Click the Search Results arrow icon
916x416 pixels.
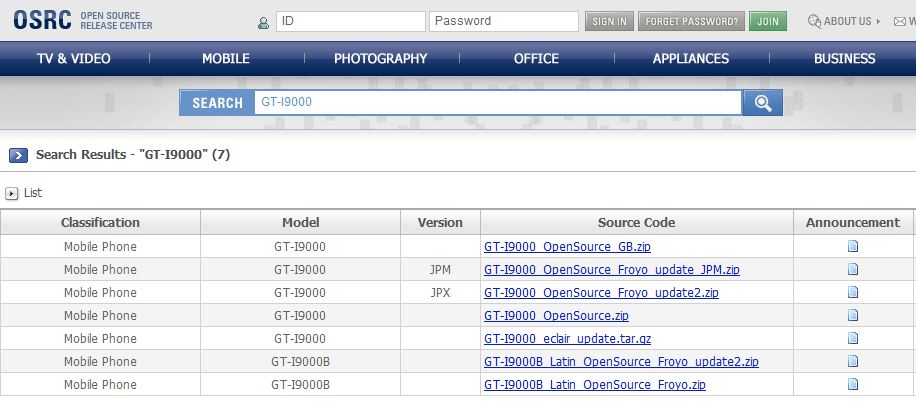[18, 155]
